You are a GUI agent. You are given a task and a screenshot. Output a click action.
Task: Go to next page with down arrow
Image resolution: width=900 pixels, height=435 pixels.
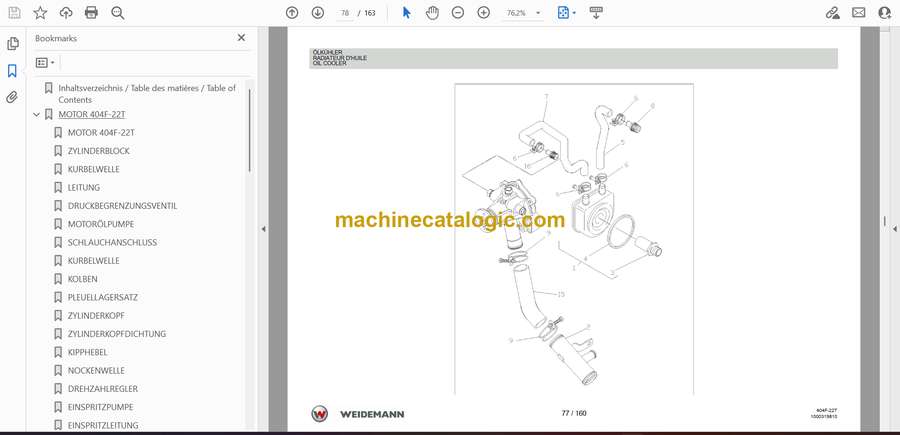tap(318, 13)
